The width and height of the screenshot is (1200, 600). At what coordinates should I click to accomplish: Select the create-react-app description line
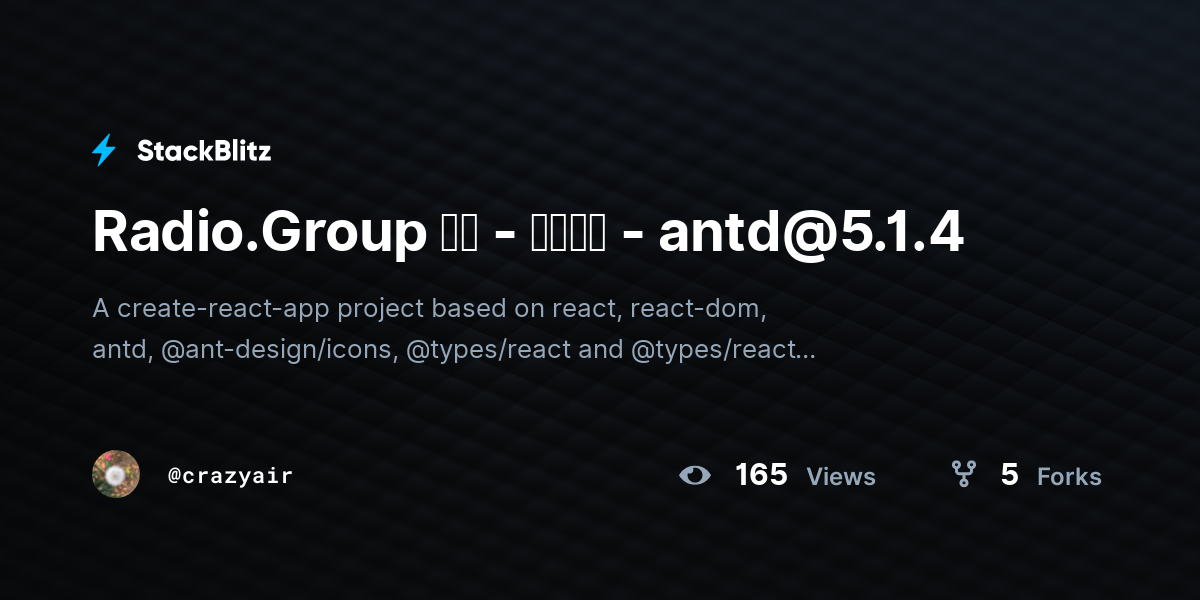430,308
